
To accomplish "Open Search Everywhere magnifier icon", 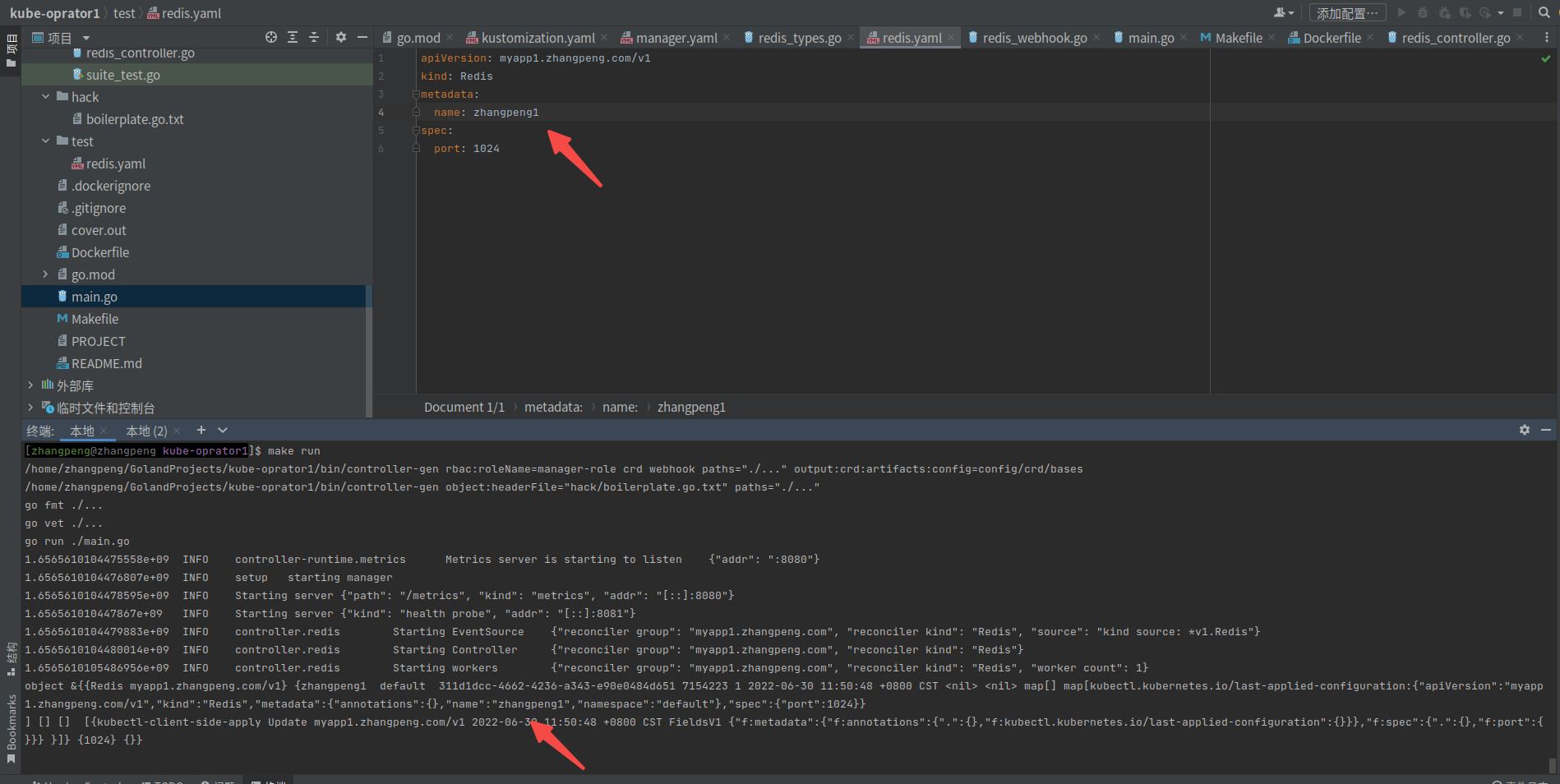I will (x=1544, y=12).
